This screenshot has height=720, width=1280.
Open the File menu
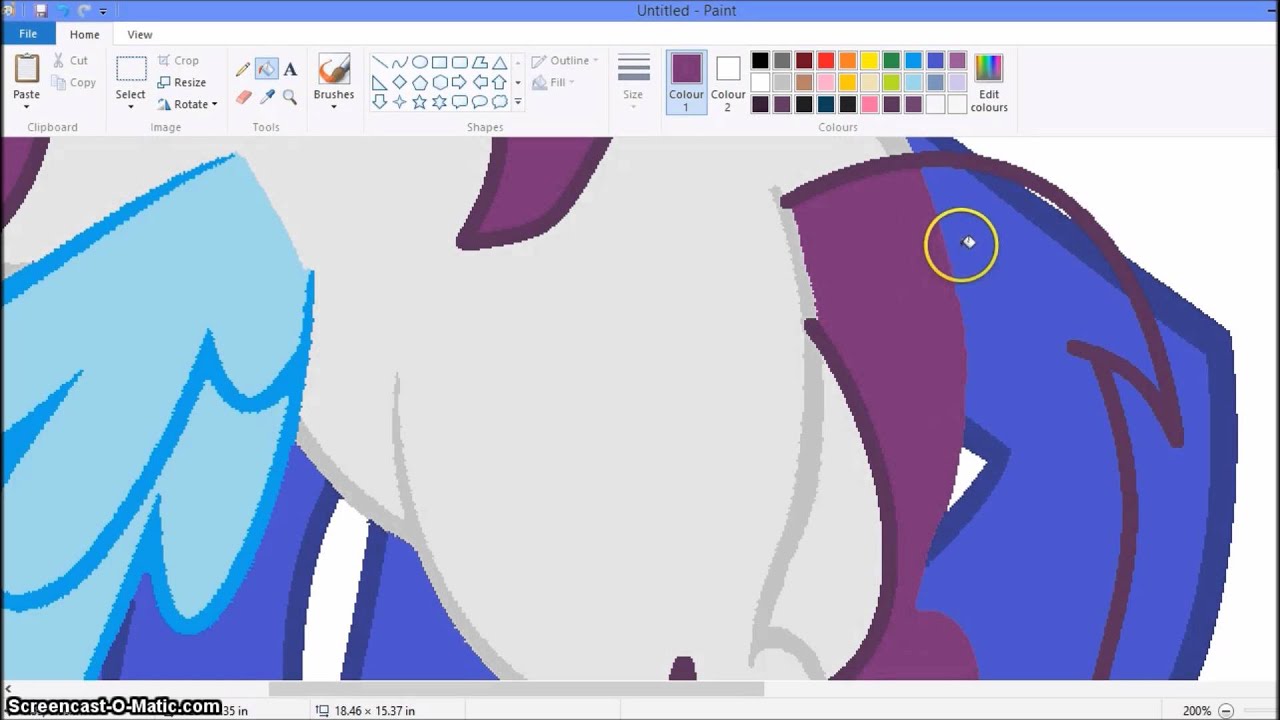[x=28, y=34]
